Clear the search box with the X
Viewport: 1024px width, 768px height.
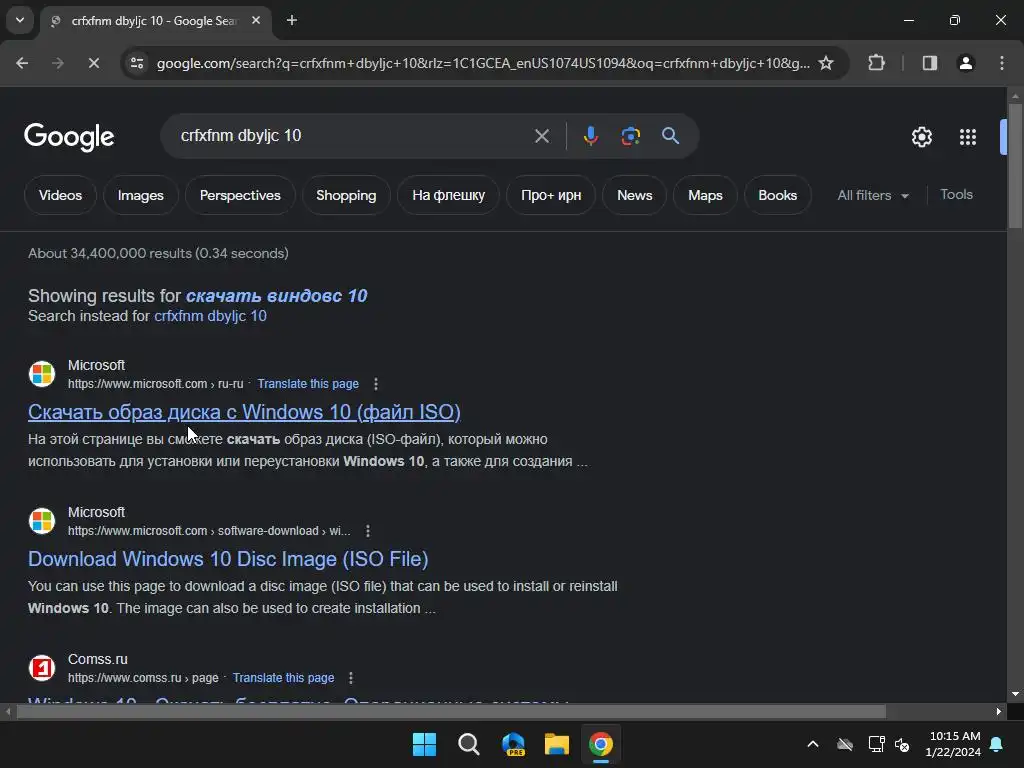pyautogui.click(x=541, y=136)
